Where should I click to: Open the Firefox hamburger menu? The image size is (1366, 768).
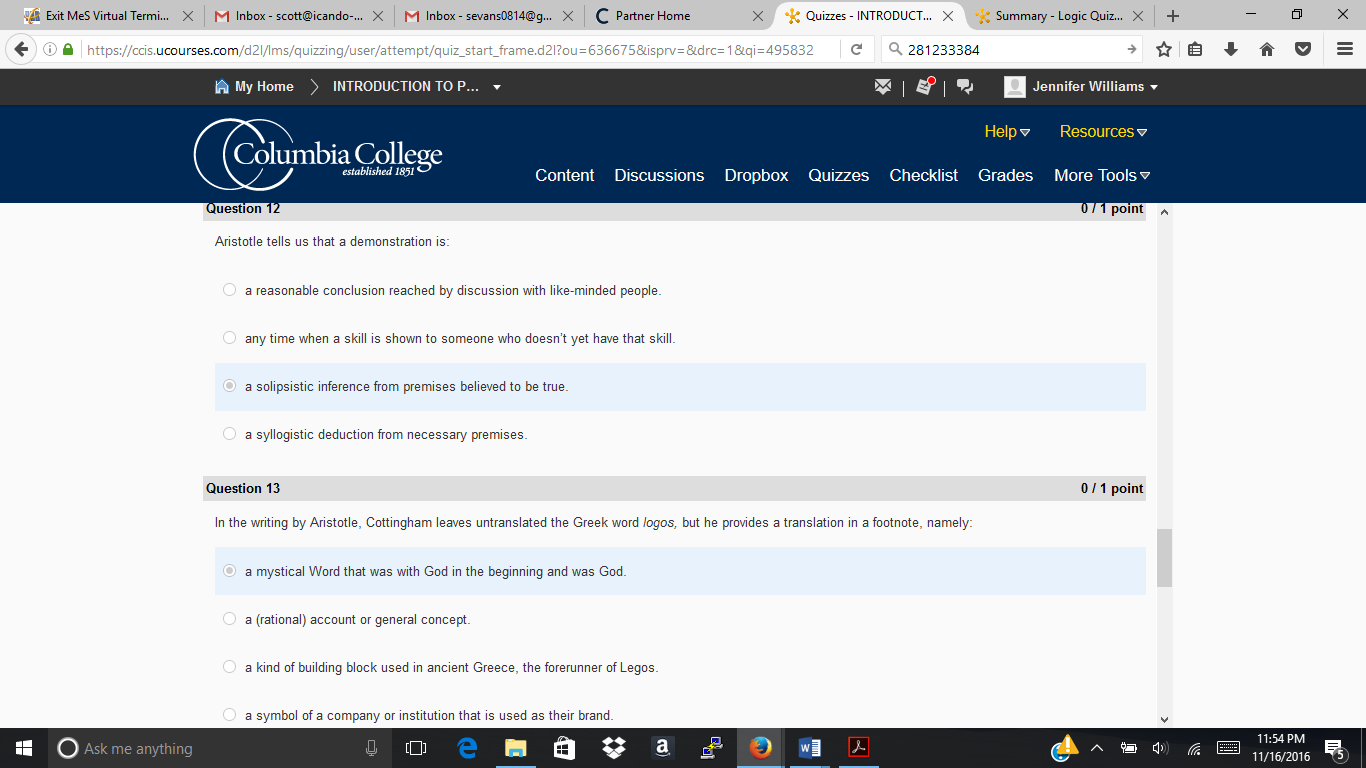coord(1345,50)
